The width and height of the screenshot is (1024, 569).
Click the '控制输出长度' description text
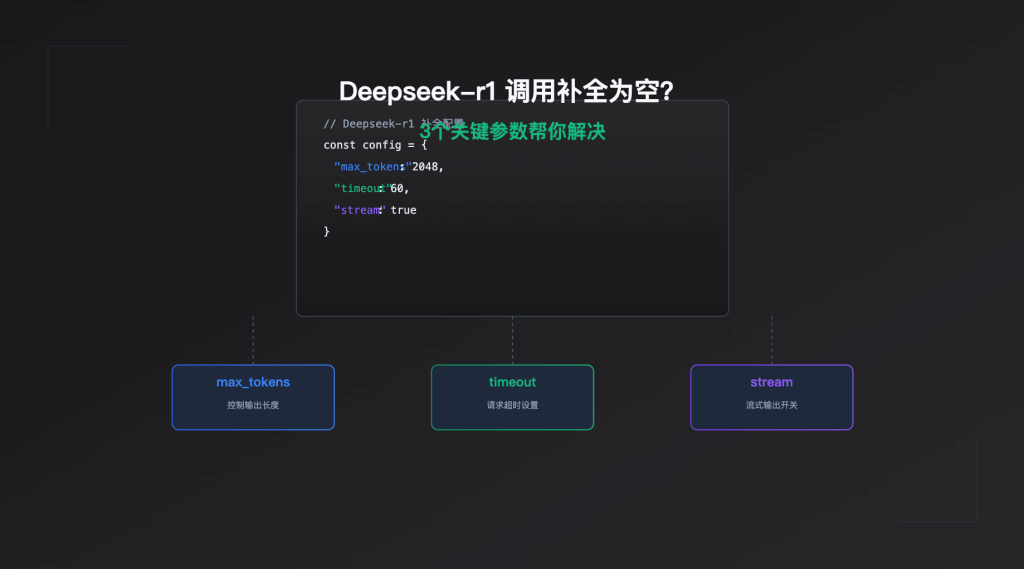coord(253,406)
